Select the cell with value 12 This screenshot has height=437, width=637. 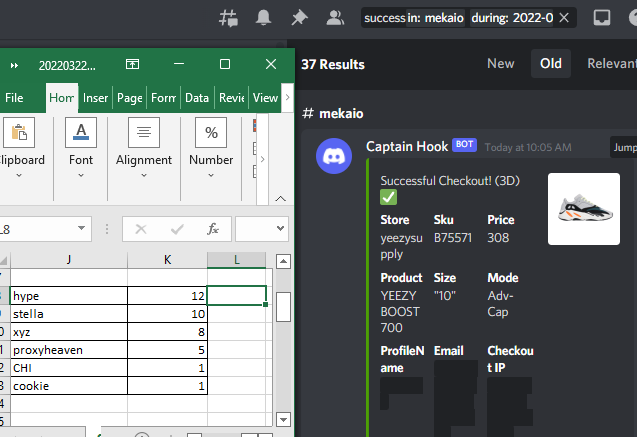(167, 296)
